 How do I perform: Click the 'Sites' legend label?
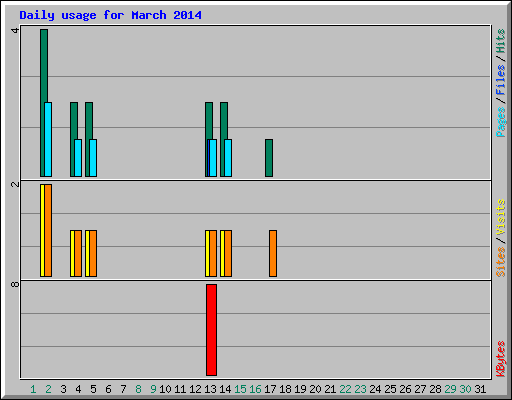[x=501, y=262]
